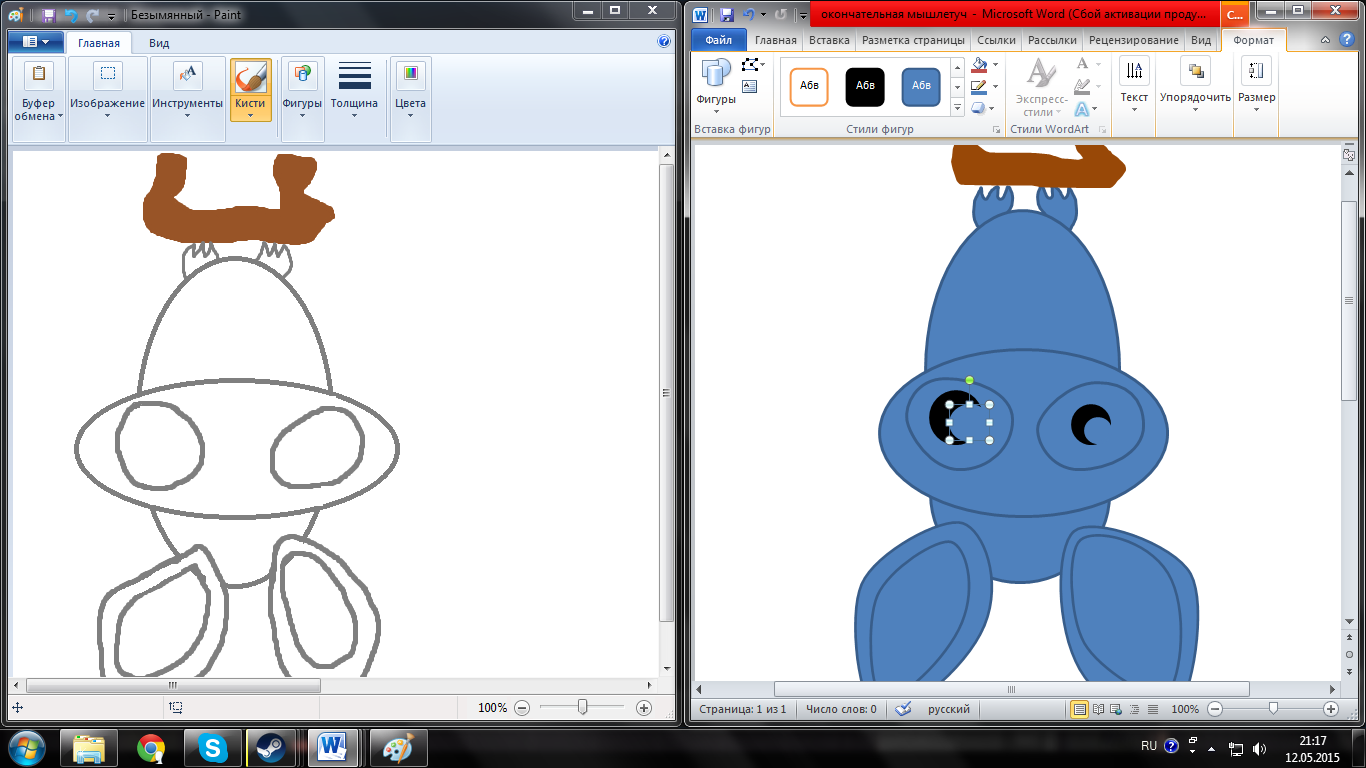This screenshot has height=768, width=1366.
Task: Open Paint's blue file menu button
Action: pyautogui.click(x=36, y=42)
